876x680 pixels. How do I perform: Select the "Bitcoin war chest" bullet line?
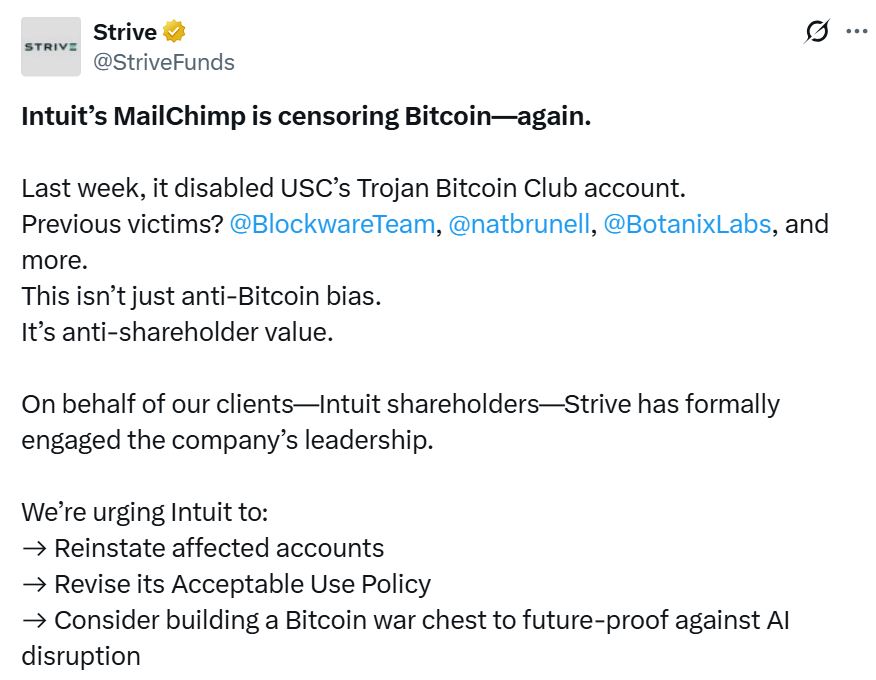tap(420, 620)
